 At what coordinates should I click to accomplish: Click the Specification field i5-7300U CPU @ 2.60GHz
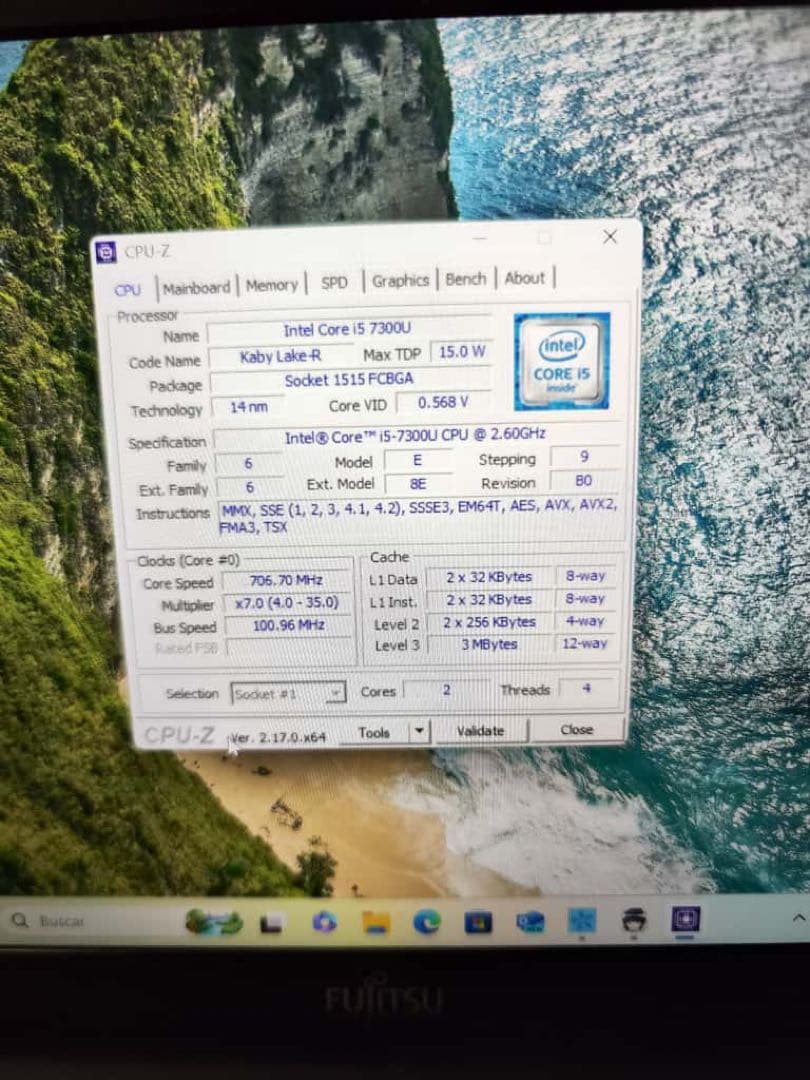click(x=416, y=435)
